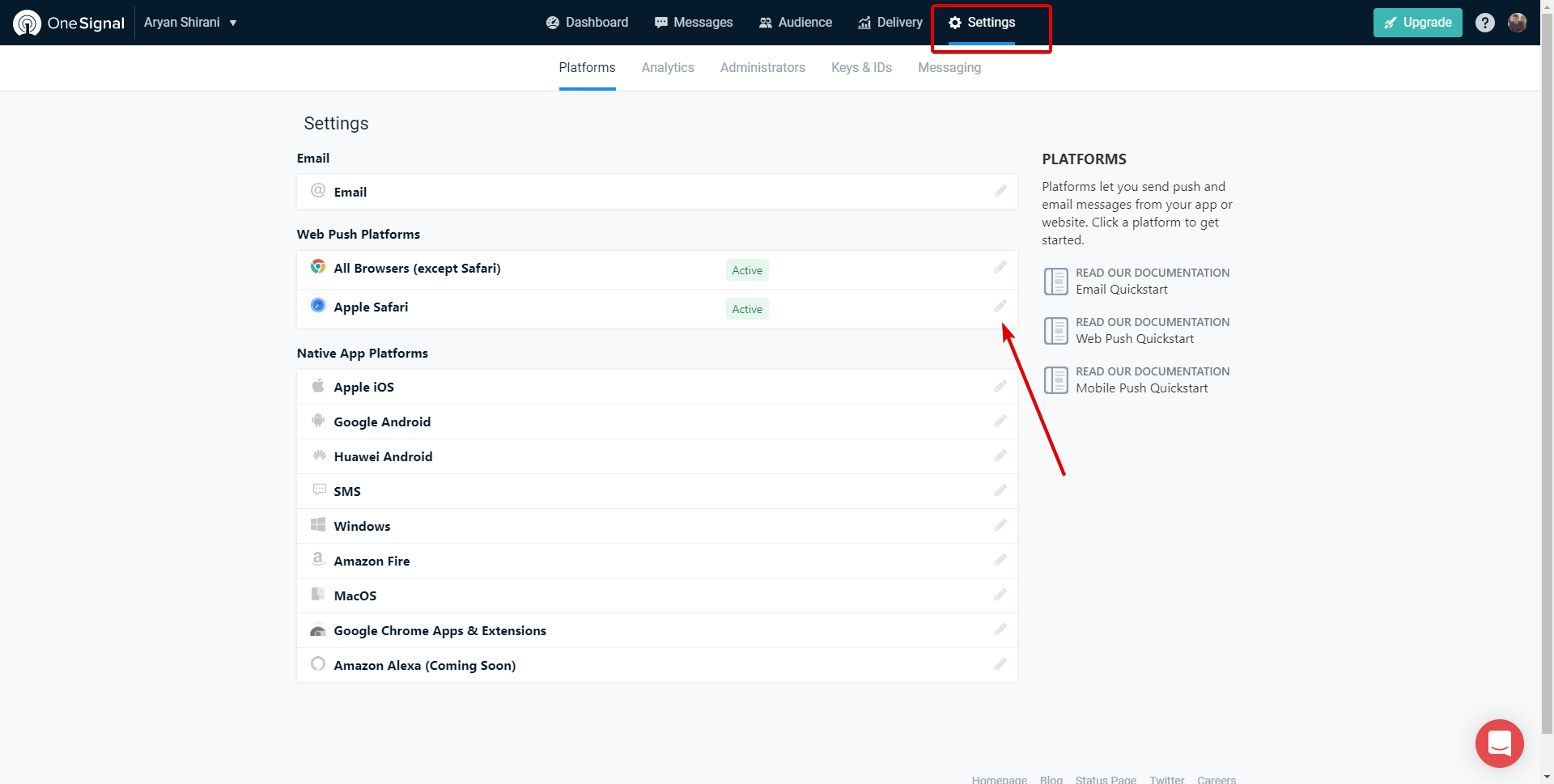Click the Mobile Push Quickstart document icon

(x=1056, y=380)
